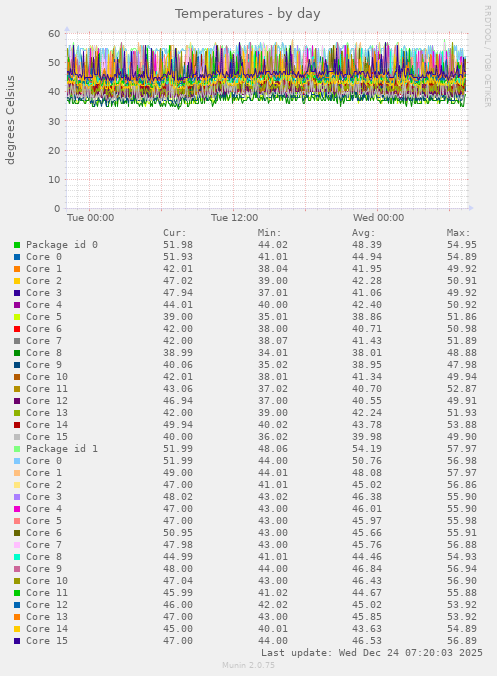The height and width of the screenshot is (676, 497).
Task: Click the 'Max:' column header
Action: [458, 233]
